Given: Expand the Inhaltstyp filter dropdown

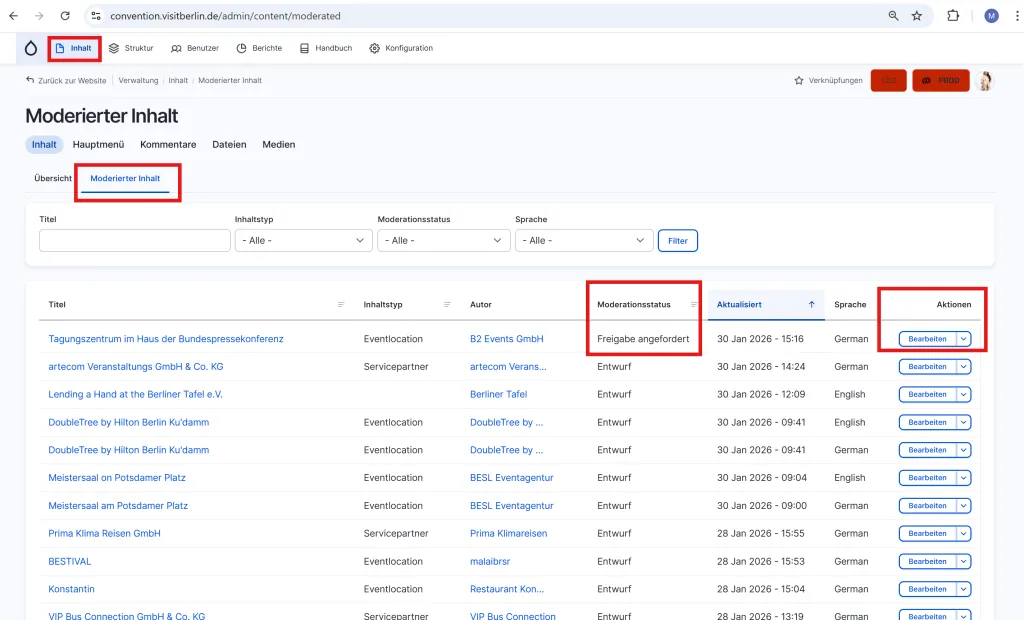Looking at the screenshot, I should click(x=303, y=241).
